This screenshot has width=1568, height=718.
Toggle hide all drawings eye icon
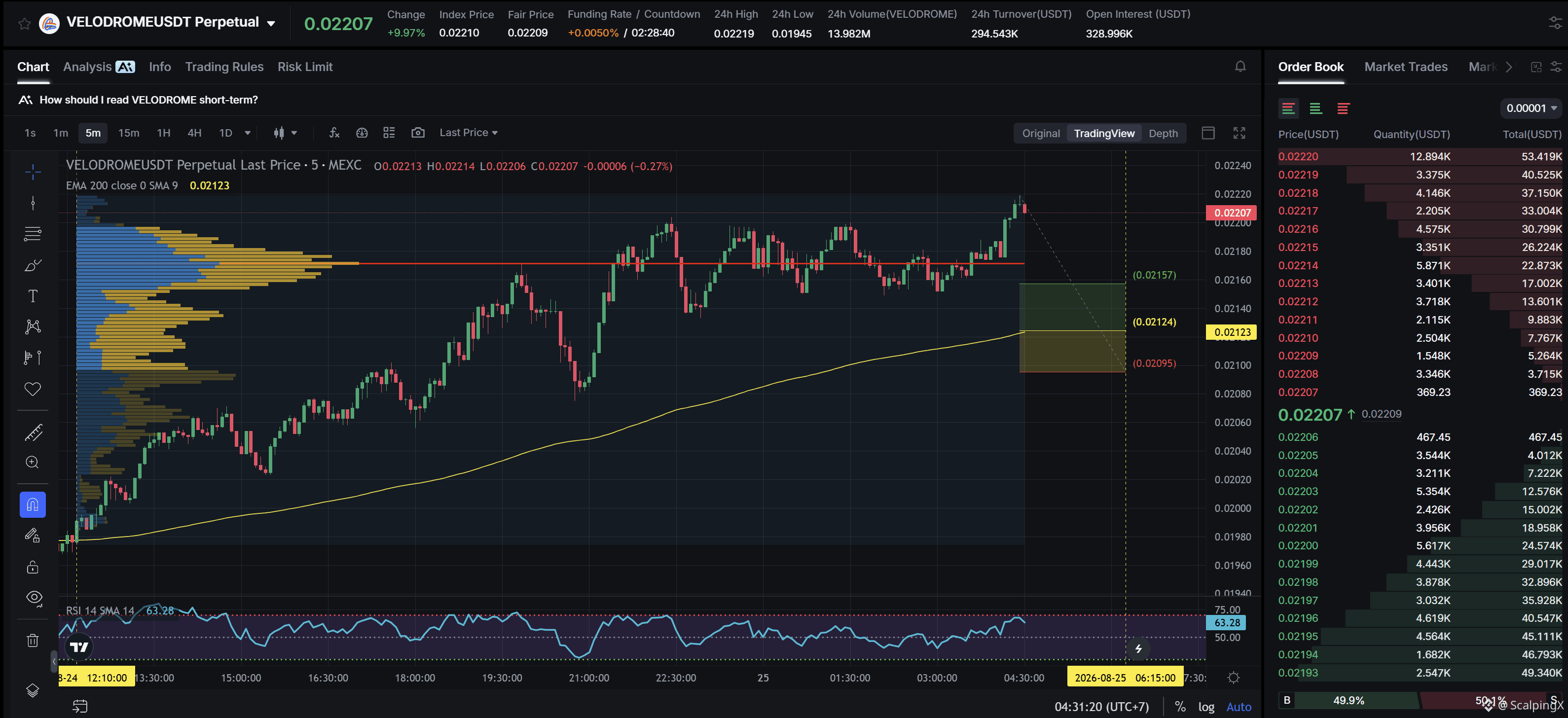(33, 598)
